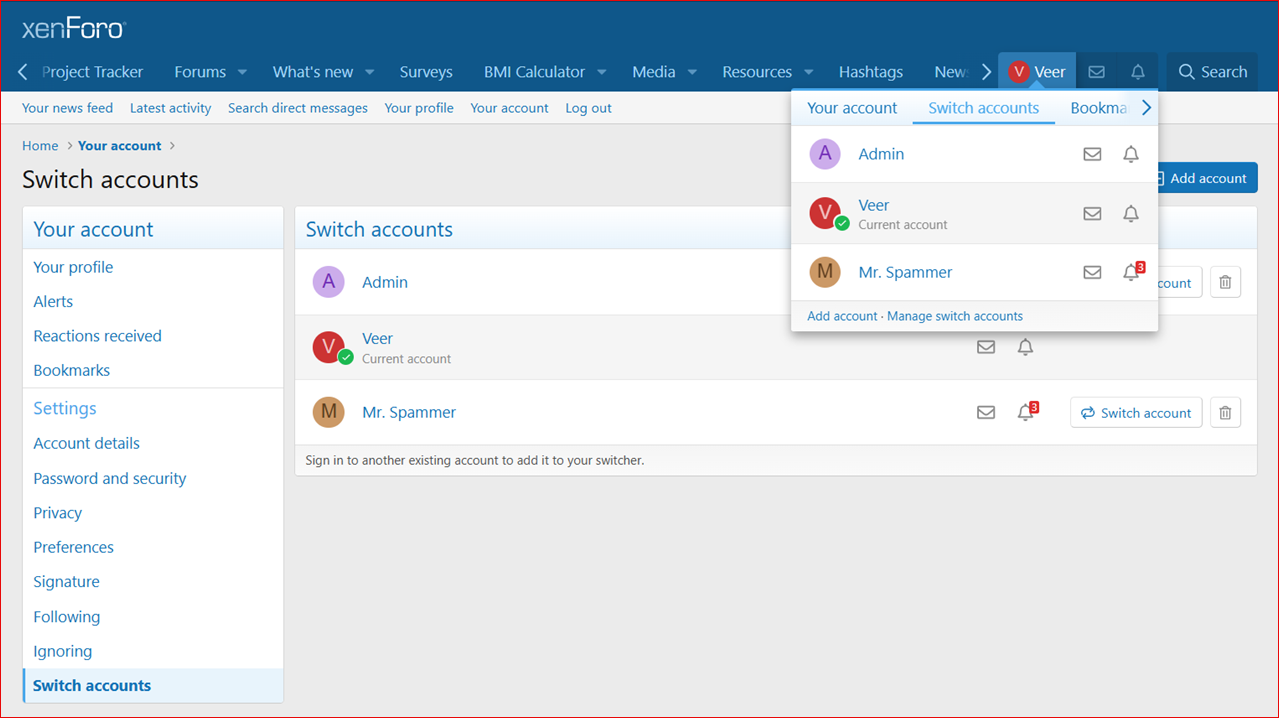Open Search direct messages link
Viewport: 1279px width, 718px height.
click(x=298, y=108)
